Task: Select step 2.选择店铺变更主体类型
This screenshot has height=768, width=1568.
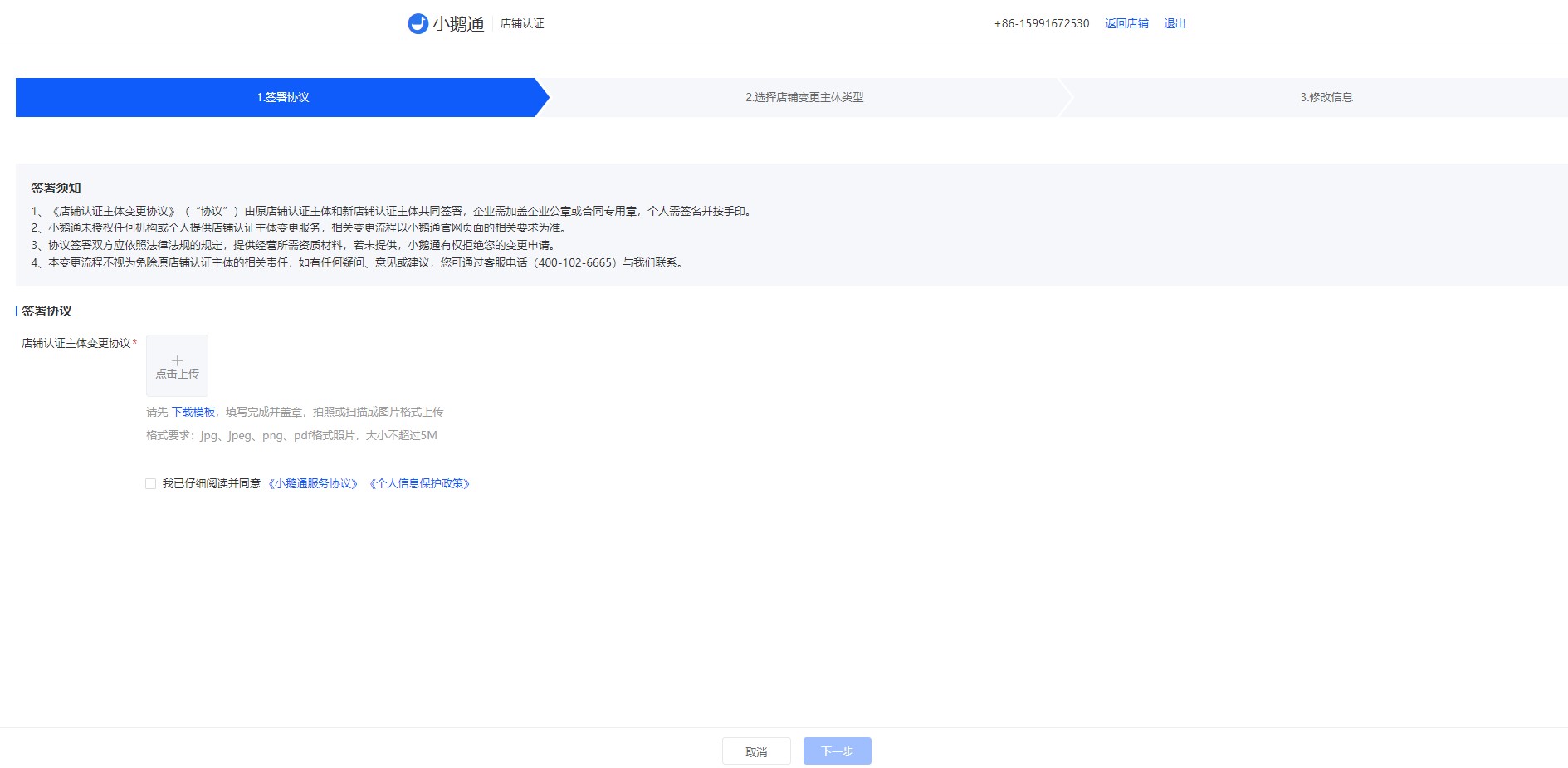Action: [804, 97]
